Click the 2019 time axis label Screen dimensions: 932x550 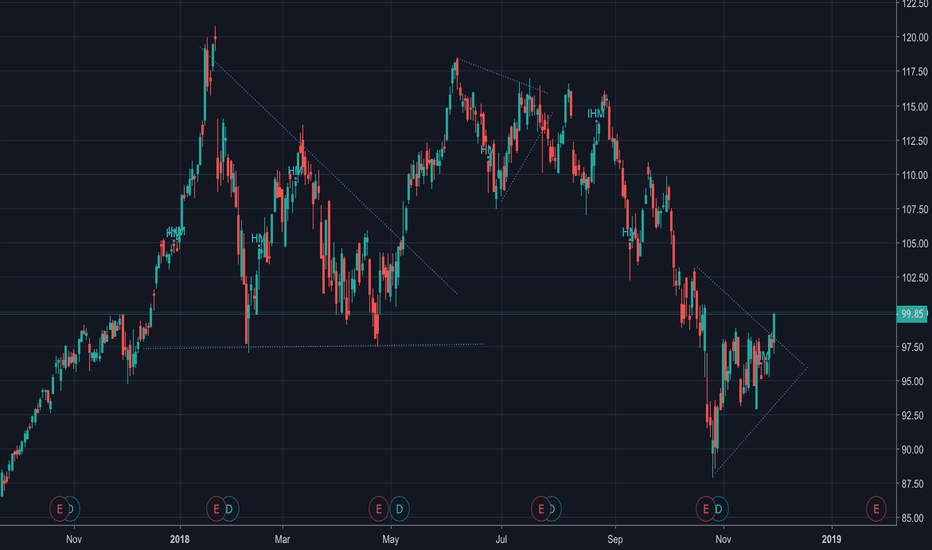point(832,539)
